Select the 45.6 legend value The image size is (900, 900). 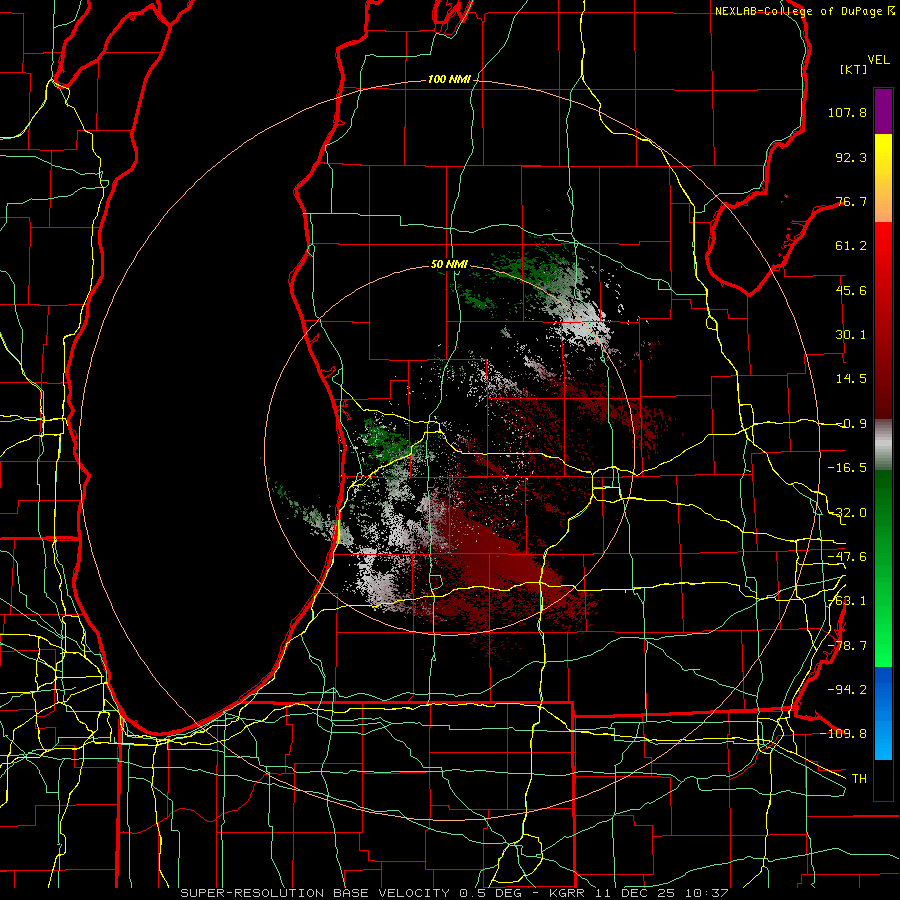851,290
